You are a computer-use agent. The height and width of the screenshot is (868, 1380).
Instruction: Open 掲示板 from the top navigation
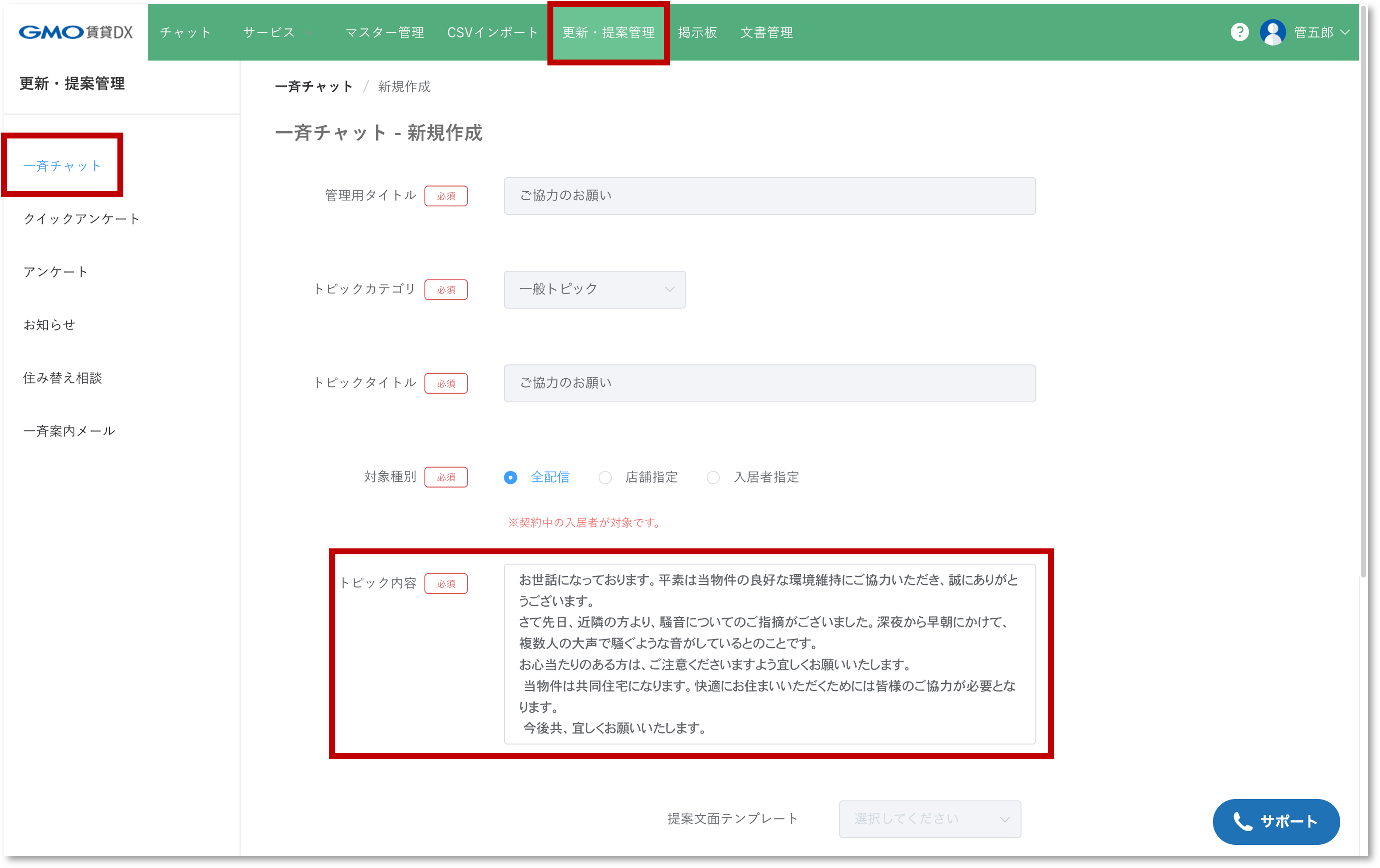tap(697, 33)
